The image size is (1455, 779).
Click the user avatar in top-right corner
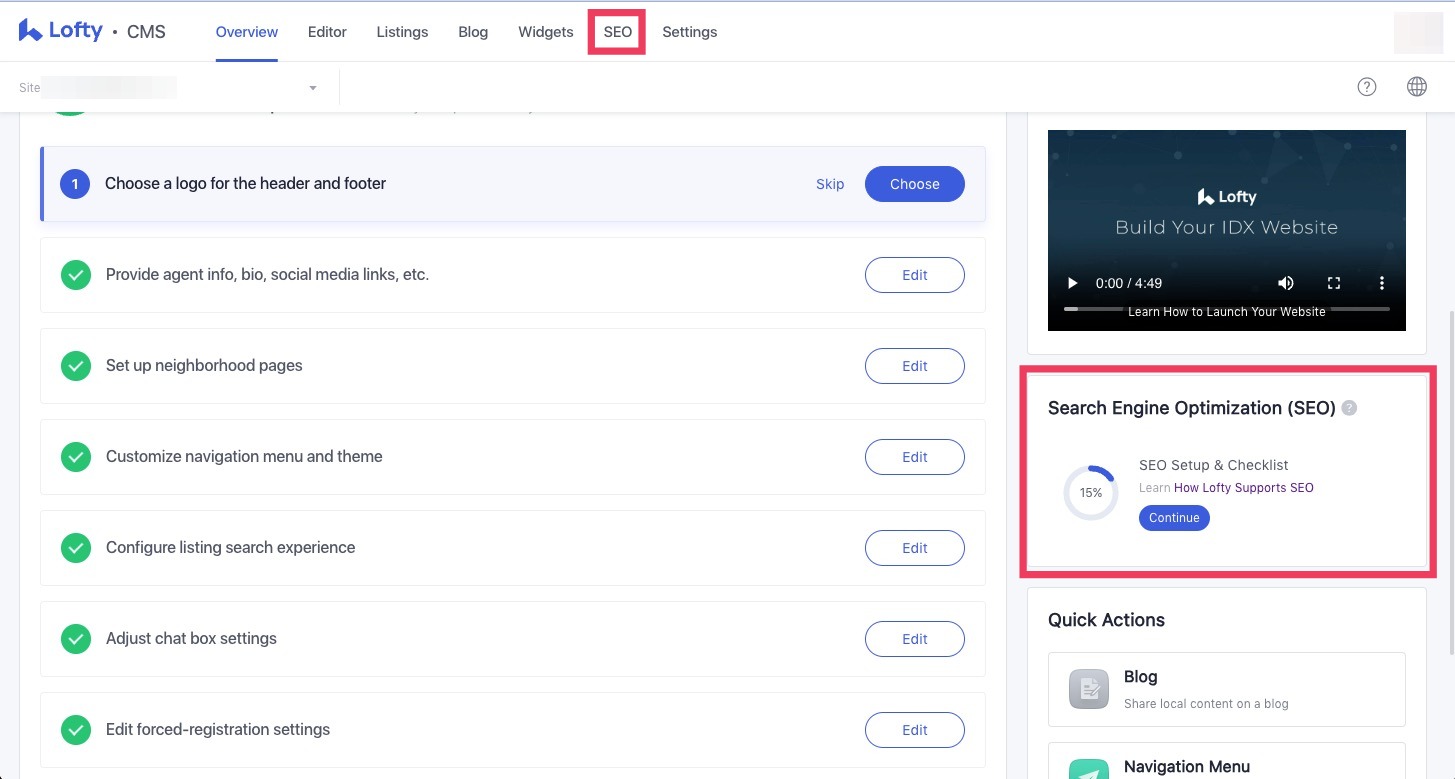(1418, 33)
